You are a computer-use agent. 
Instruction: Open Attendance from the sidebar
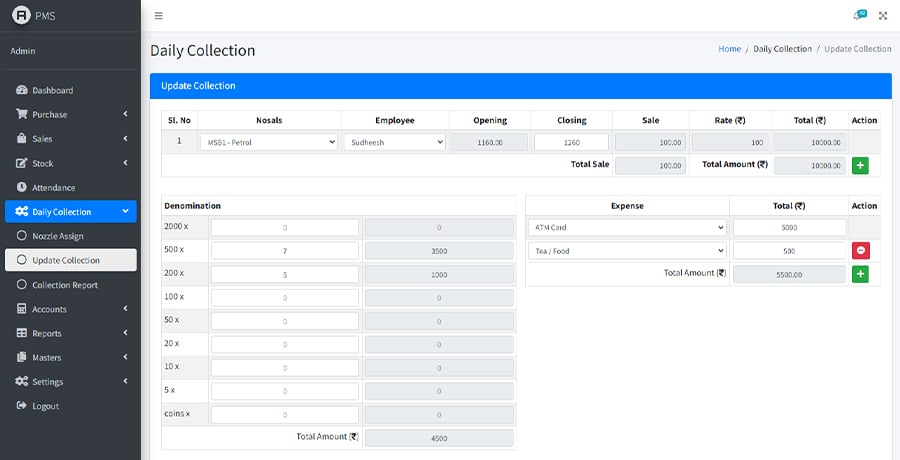tap(53, 187)
